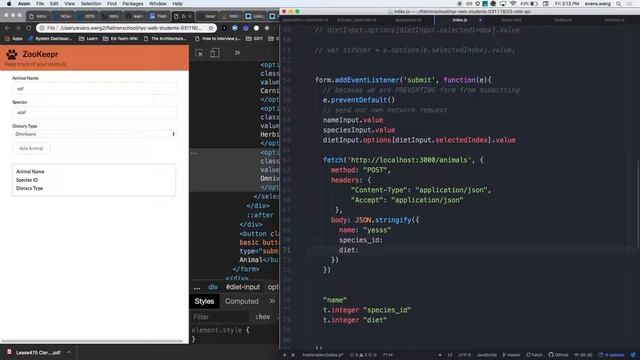The height and width of the screenshot is (360, 640).
Task: Click the Atom status bar close icon
Action: point(293,355)
